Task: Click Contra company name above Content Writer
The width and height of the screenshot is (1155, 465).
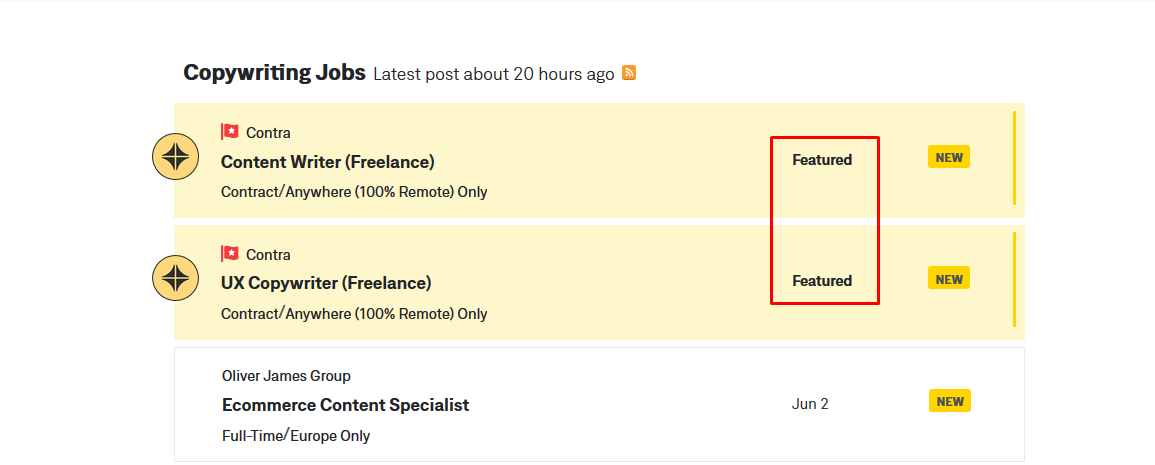Action: [268, 133]
